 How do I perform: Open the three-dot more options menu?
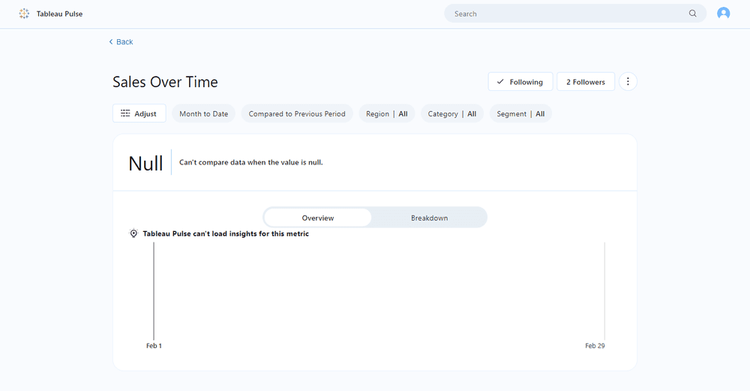tap(628, 82)
